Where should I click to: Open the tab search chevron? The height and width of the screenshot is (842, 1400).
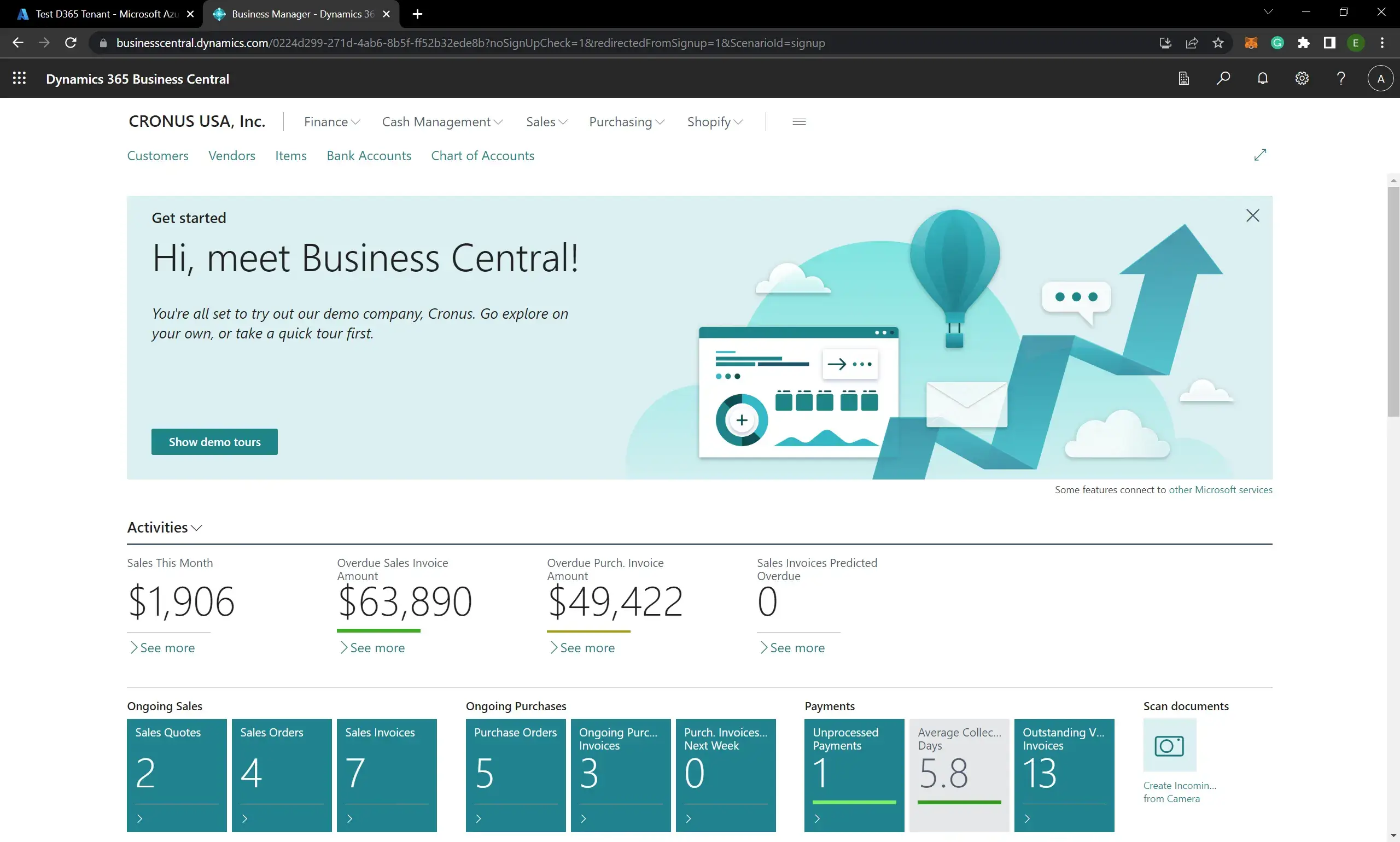(x=1268, y=12)
